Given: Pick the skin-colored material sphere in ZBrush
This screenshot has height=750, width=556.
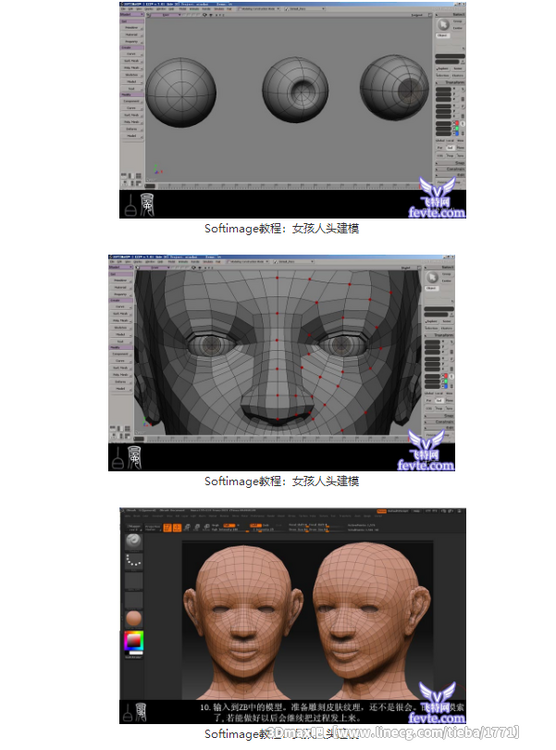Looking at the screenshot, I should (x=133, y=618).
